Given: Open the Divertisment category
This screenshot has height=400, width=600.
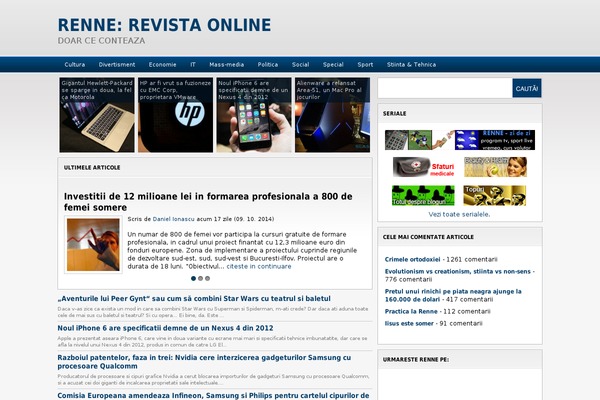Looking at the screenshot, I should [x=117, y=65].
